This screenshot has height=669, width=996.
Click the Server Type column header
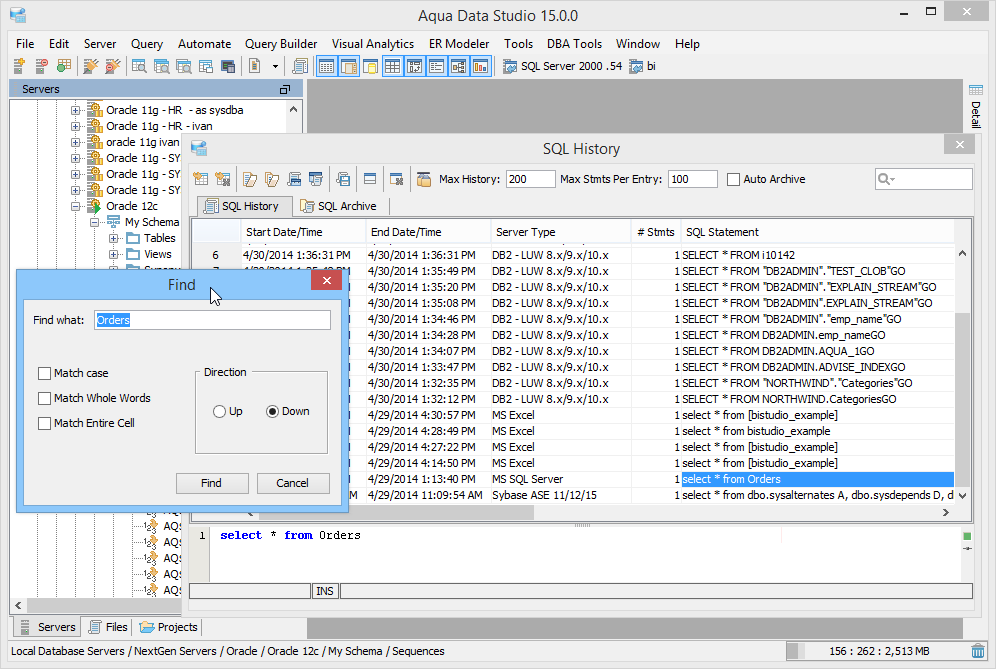click(560, 233)
